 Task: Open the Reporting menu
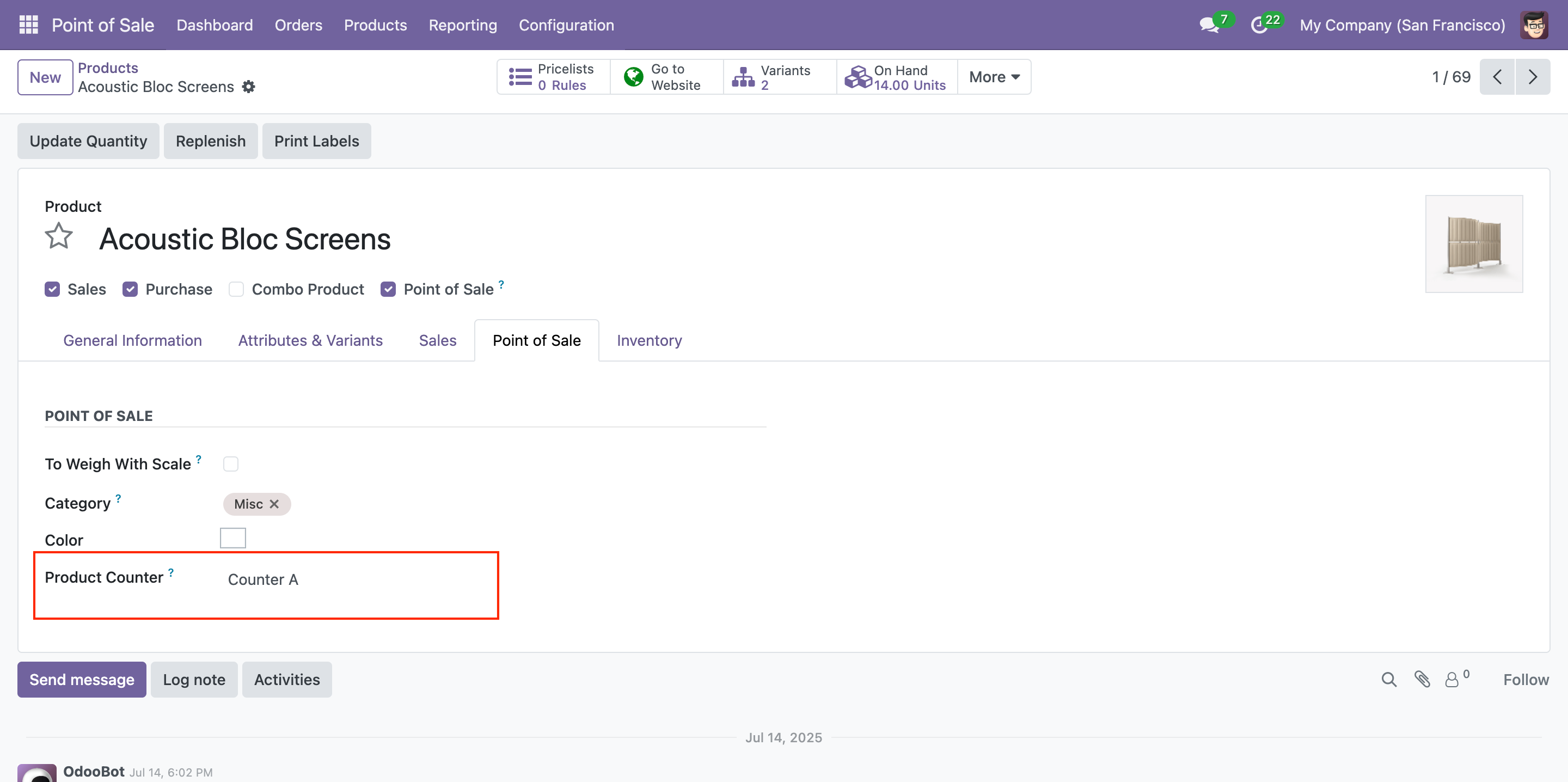coord(463,25)
